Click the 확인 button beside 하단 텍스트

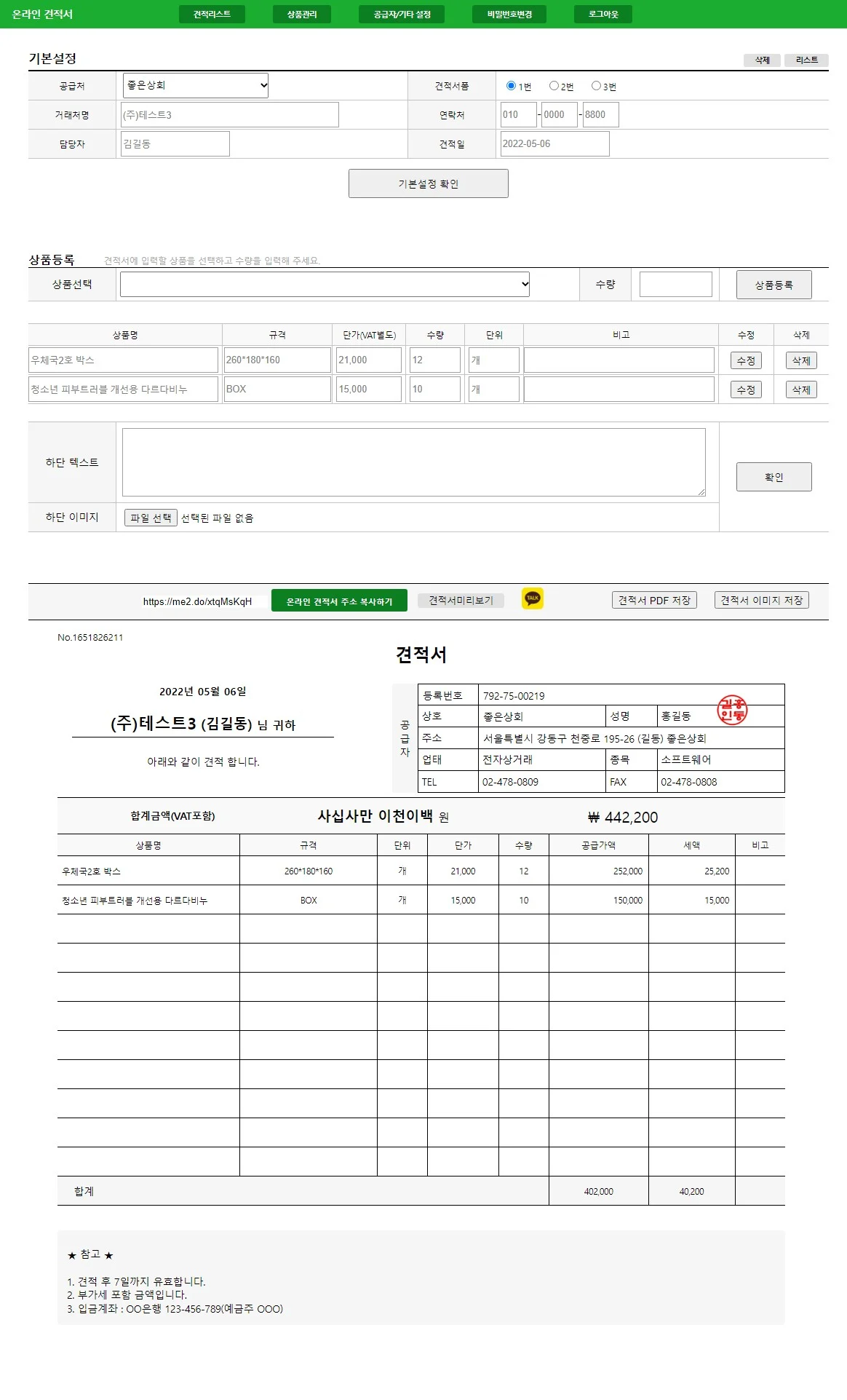774,477
